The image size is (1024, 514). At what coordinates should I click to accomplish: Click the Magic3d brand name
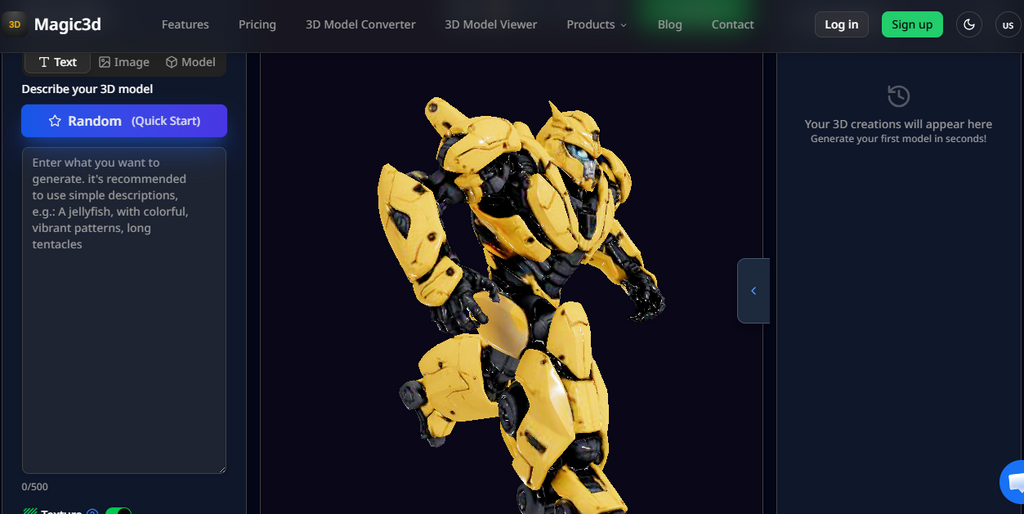click(67, 25)
